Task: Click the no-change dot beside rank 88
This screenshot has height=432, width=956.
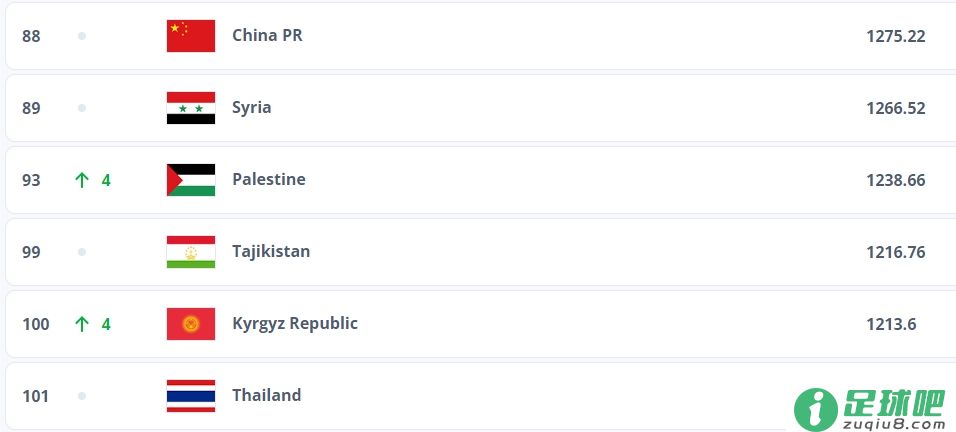Action: pos(82,36)
